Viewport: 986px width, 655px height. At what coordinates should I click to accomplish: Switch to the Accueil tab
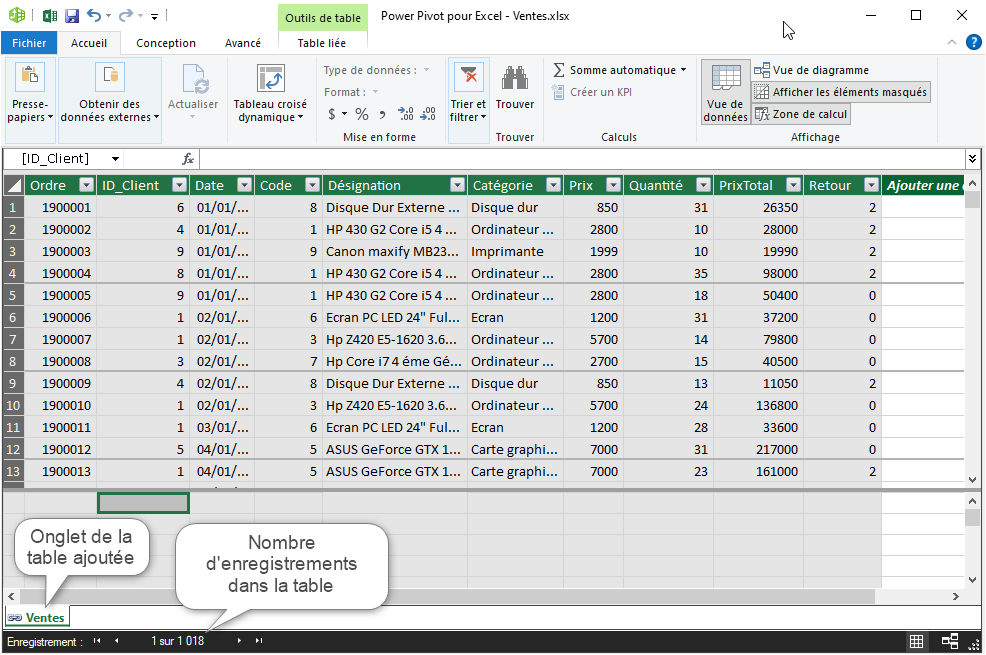[89, 43]
